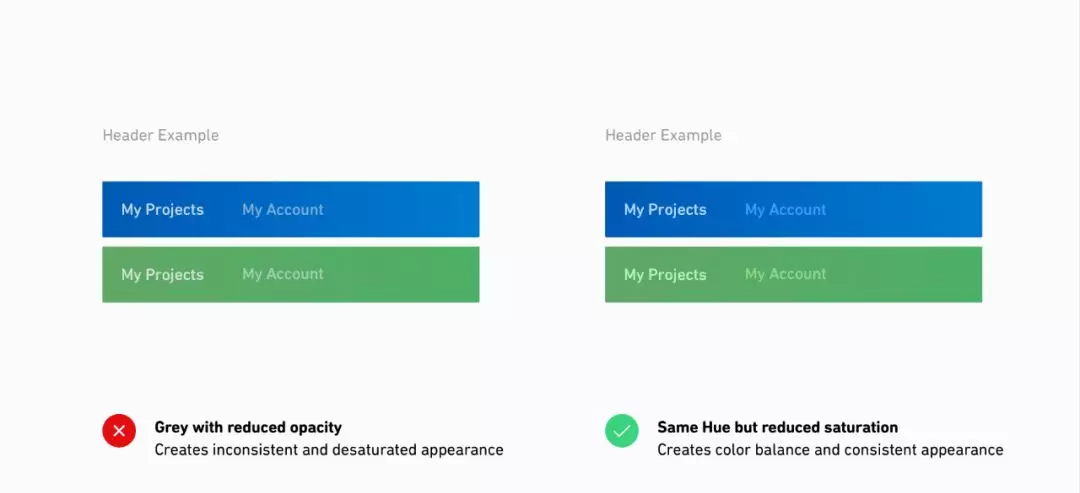The width and height of the screenshot is (1080, 493).
Task: Select My Projects in green header of grey-opacity example
Action: [163, 274]
